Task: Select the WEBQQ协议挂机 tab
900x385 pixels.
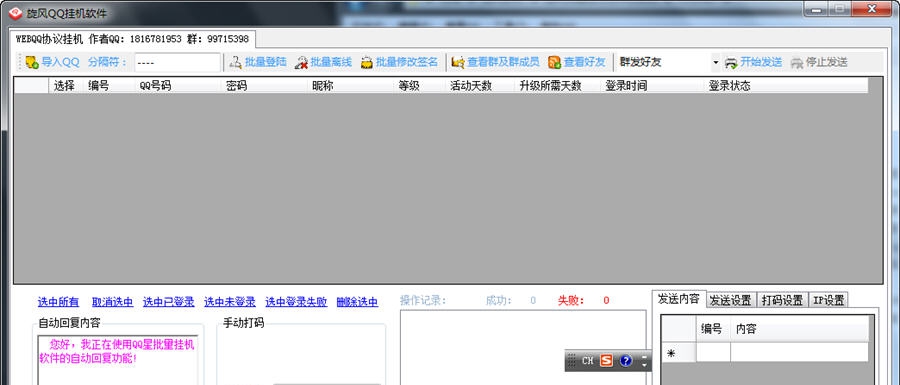Action: coord(133,39)
